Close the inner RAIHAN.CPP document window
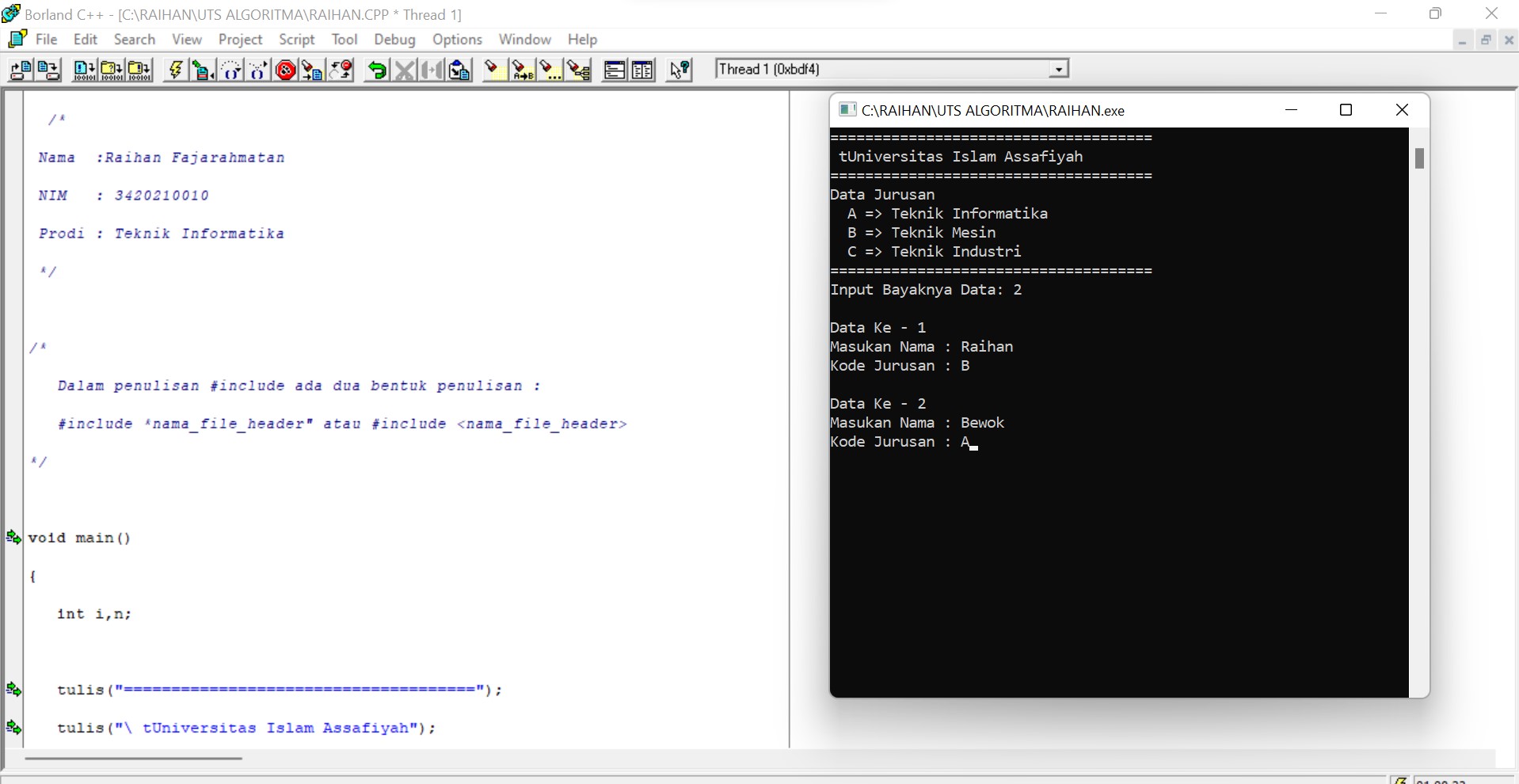Screen dimensions: 1519x784 [x=1509, y=40]
